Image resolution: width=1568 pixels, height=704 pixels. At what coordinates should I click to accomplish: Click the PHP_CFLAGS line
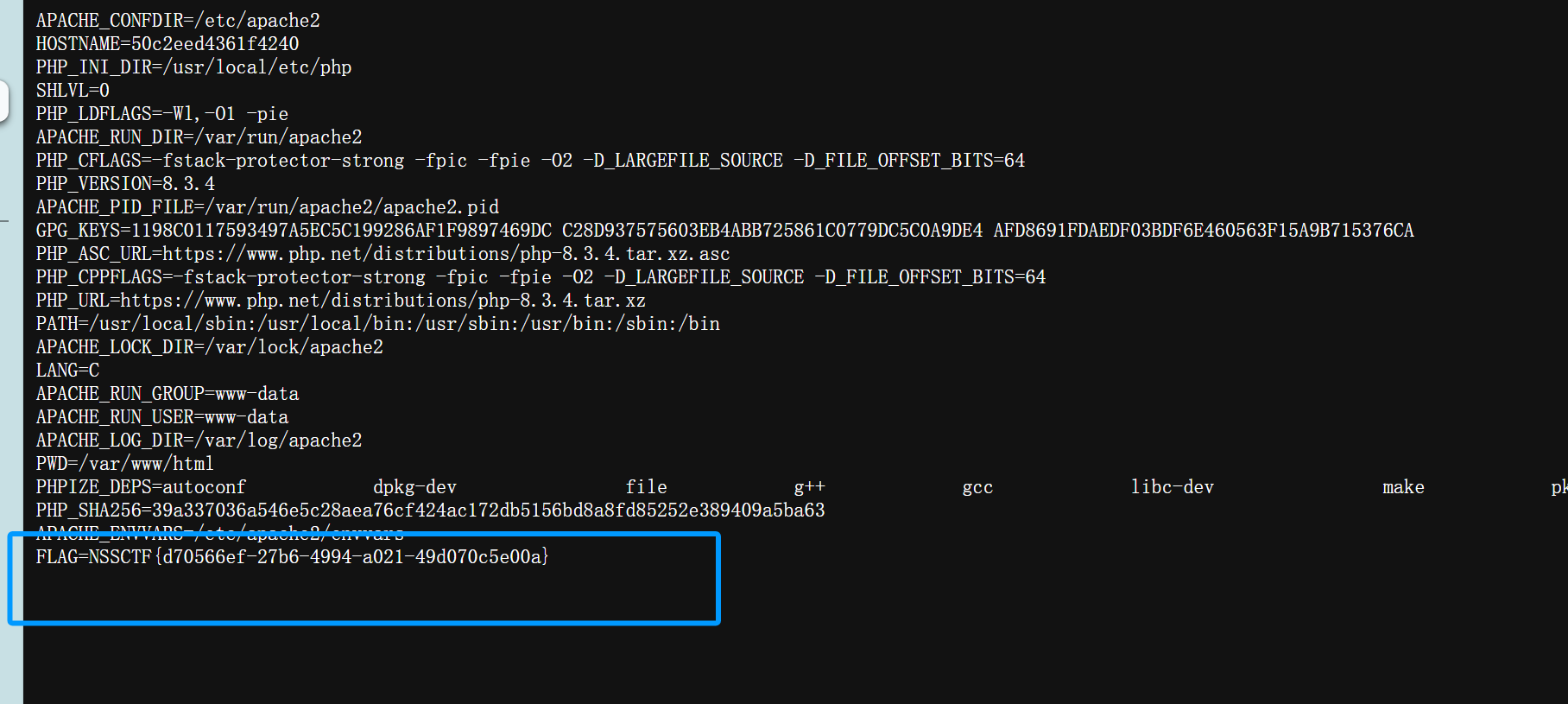[x=530, y=161]
